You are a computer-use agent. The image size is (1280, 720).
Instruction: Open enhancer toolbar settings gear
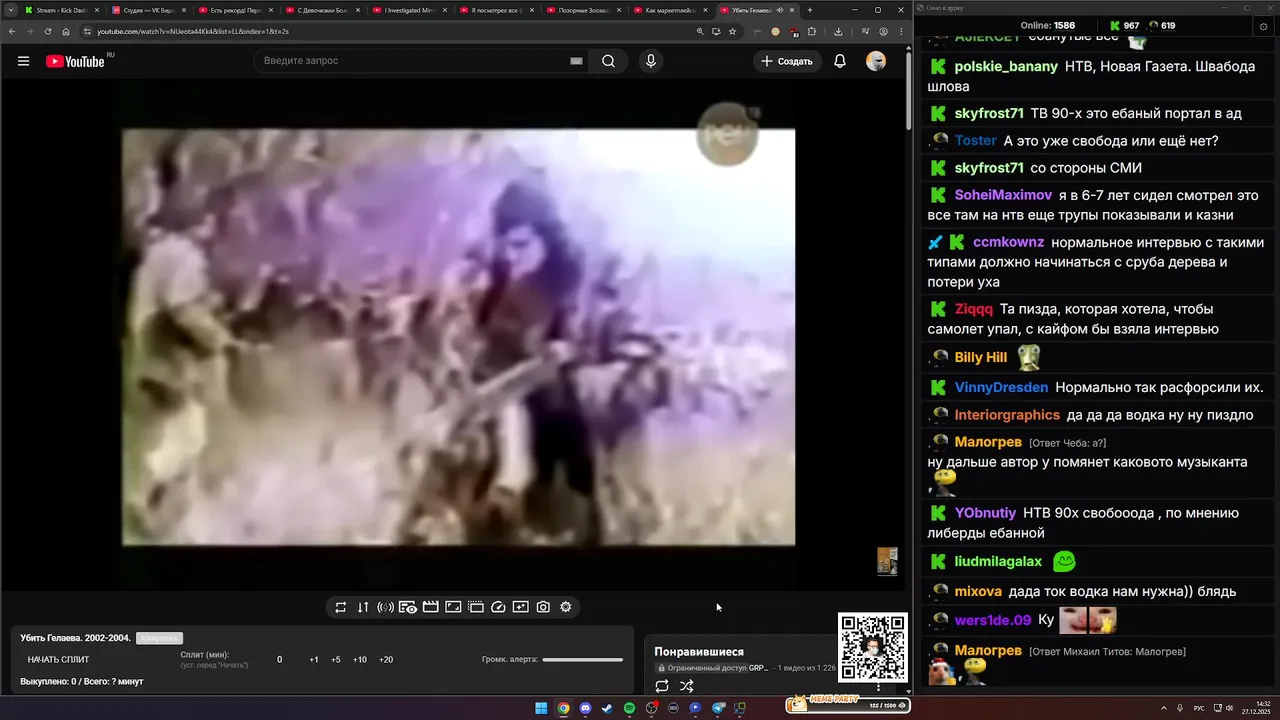click(x=566, y=607)
